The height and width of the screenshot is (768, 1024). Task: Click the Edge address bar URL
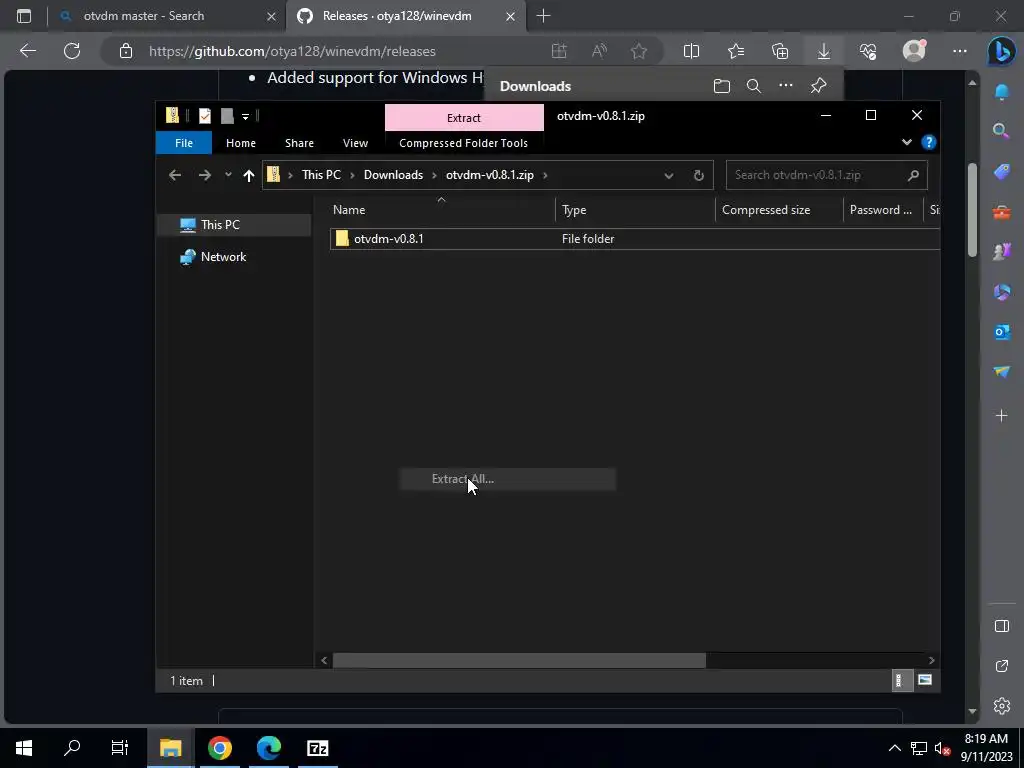click(x=293, y=51)
